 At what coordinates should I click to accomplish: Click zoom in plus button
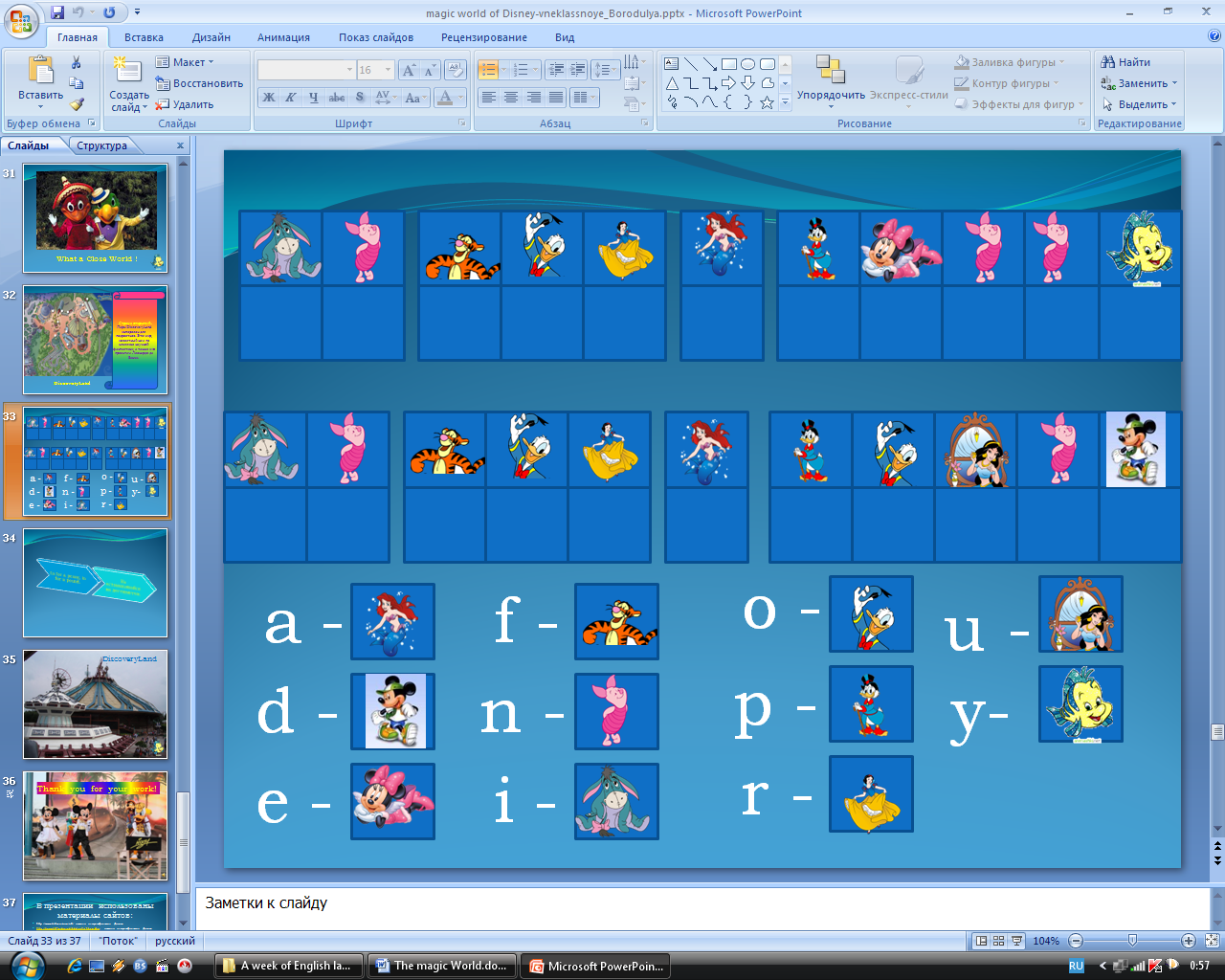(1189, 941)
